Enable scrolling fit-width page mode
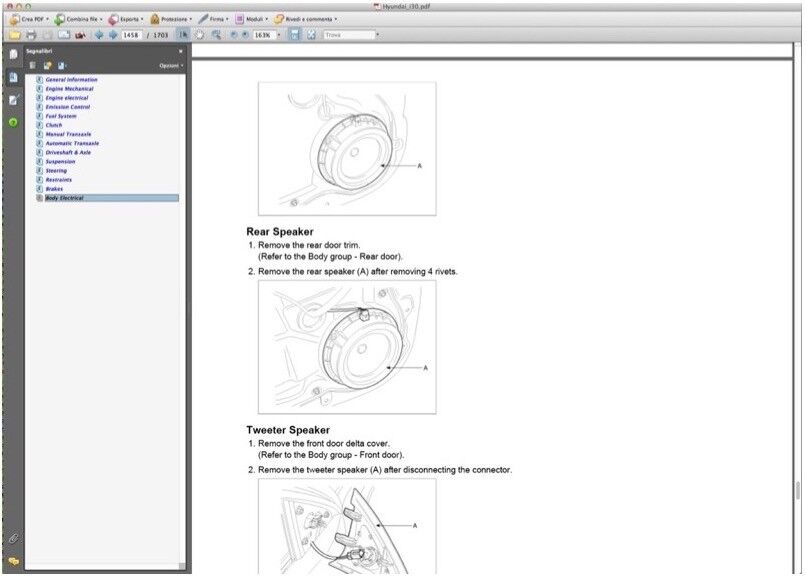Screen dimensions: 806x582 pyautogui.click(x=295, y=35)
